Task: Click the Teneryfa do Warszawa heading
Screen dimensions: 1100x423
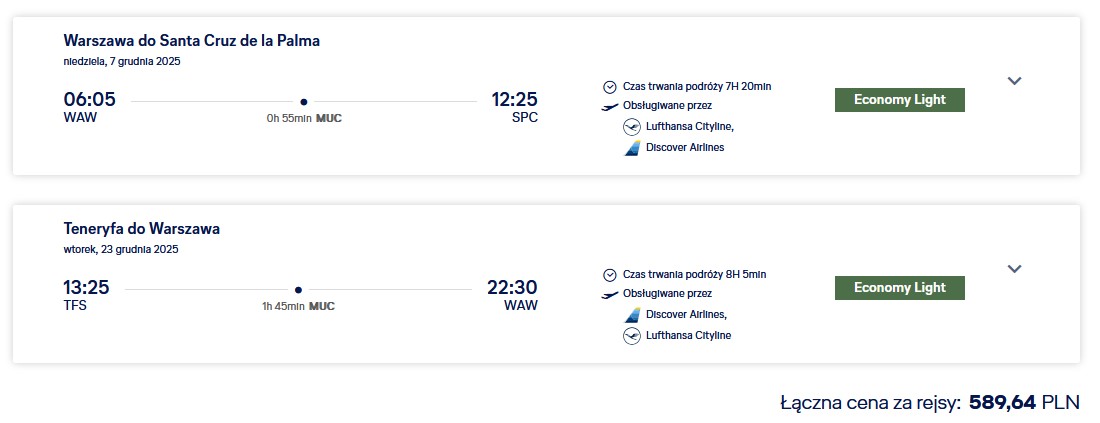Action: point(142,229)
